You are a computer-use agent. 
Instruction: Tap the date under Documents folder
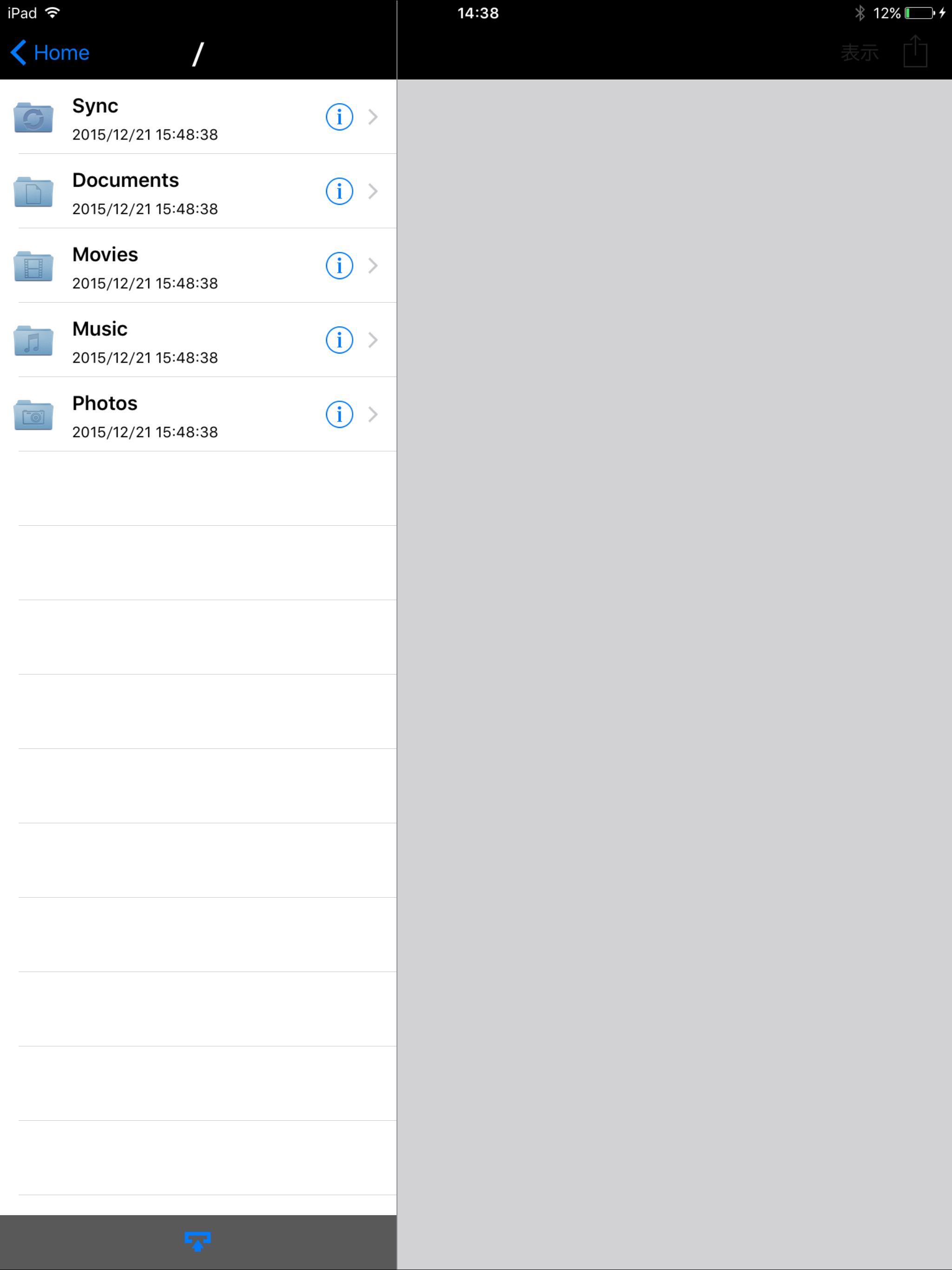tap(145, 209)
